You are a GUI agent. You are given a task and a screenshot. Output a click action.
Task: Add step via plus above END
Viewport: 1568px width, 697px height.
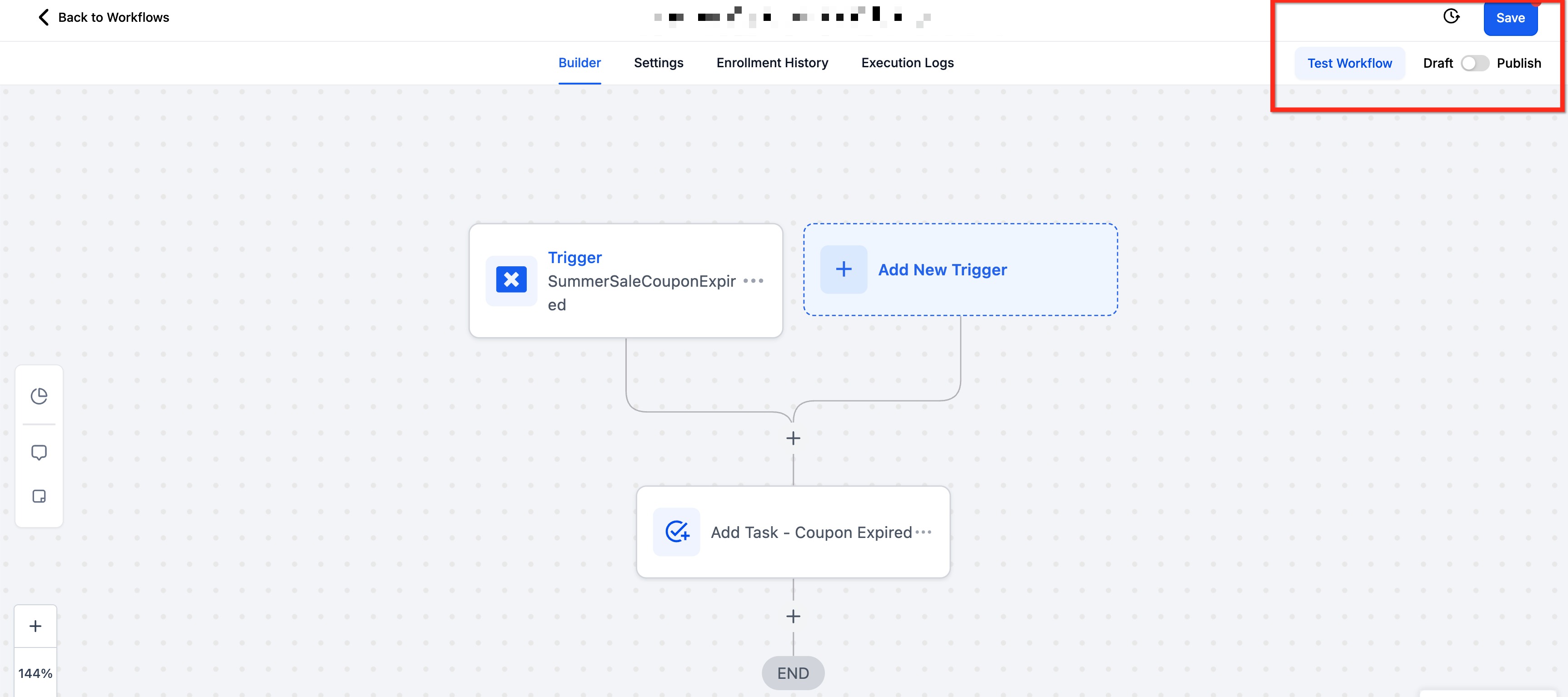click(793, 617)
